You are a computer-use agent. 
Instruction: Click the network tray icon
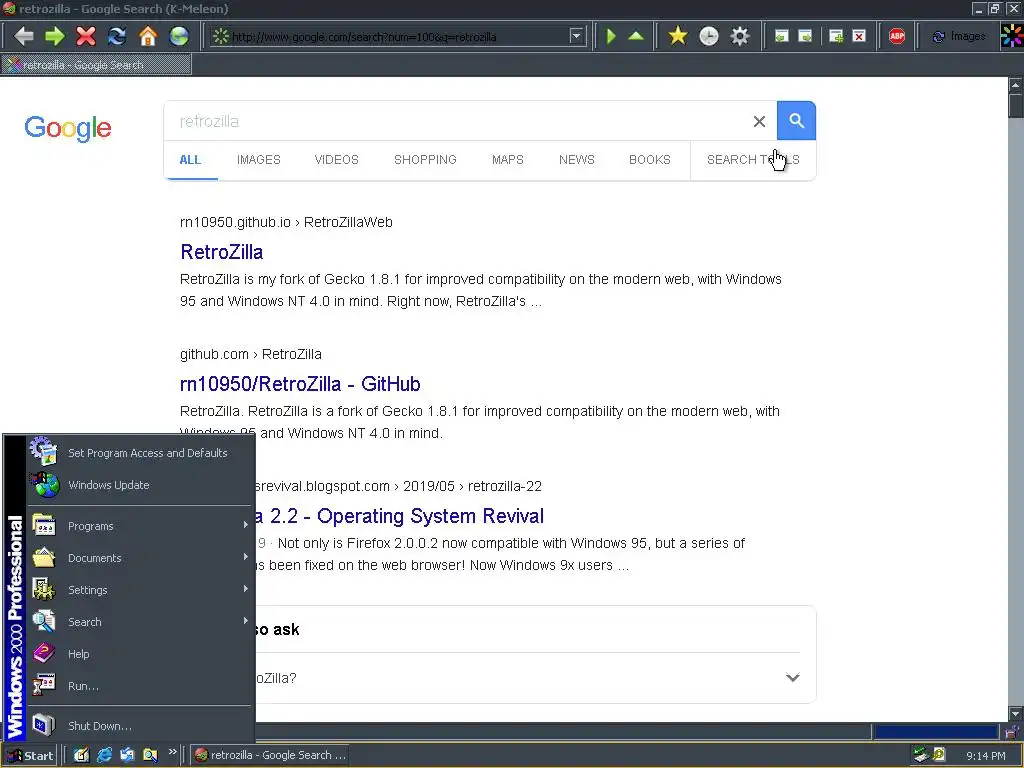[x=921, y=755]
